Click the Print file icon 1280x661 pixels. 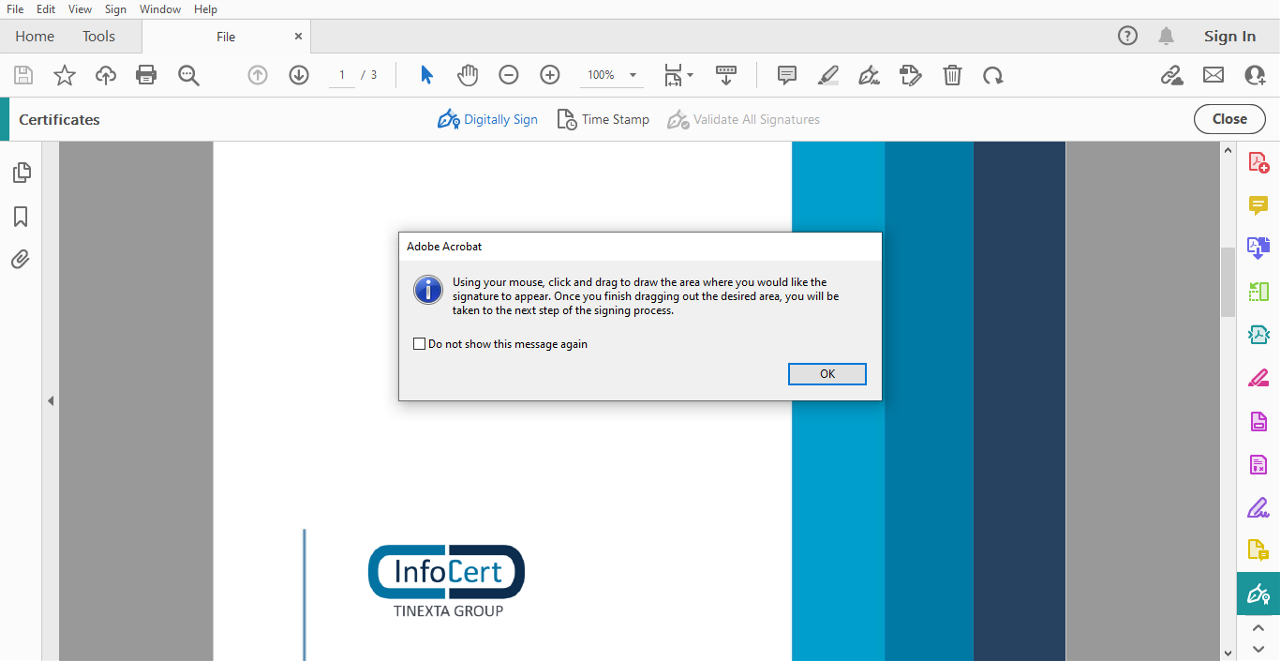146,75
